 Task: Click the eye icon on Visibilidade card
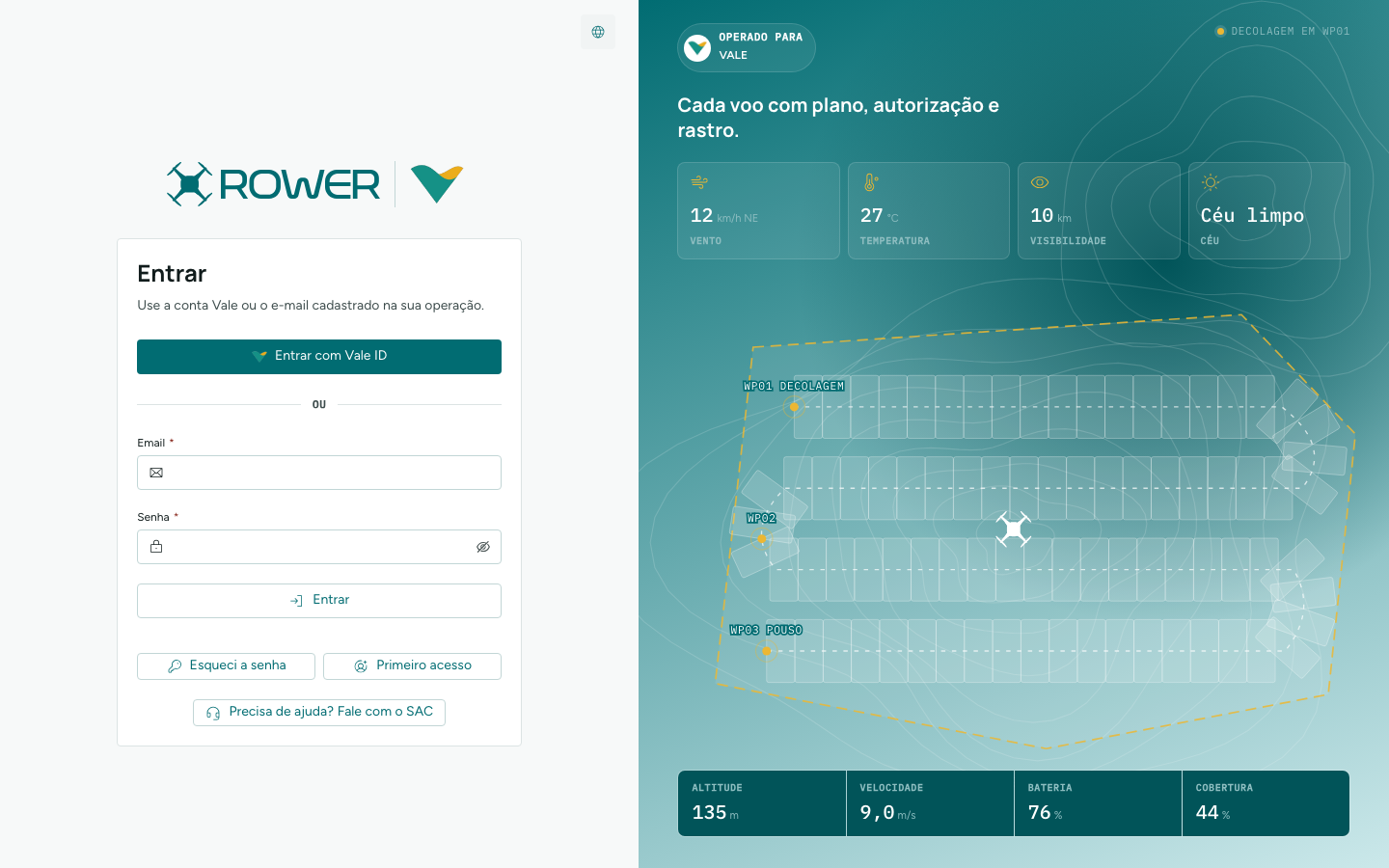click(1040, 182)
